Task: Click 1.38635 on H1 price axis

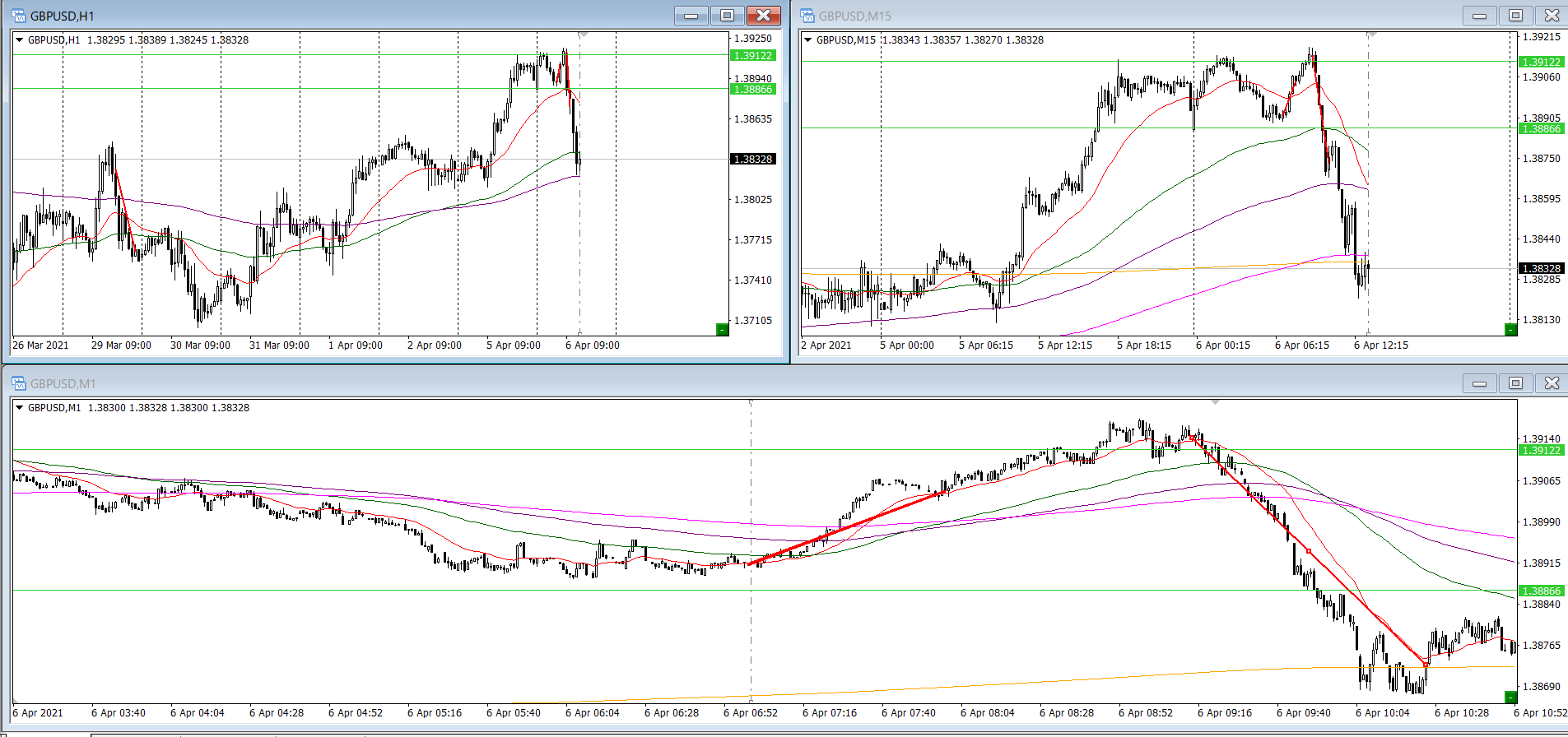Action: coord(753,118)
